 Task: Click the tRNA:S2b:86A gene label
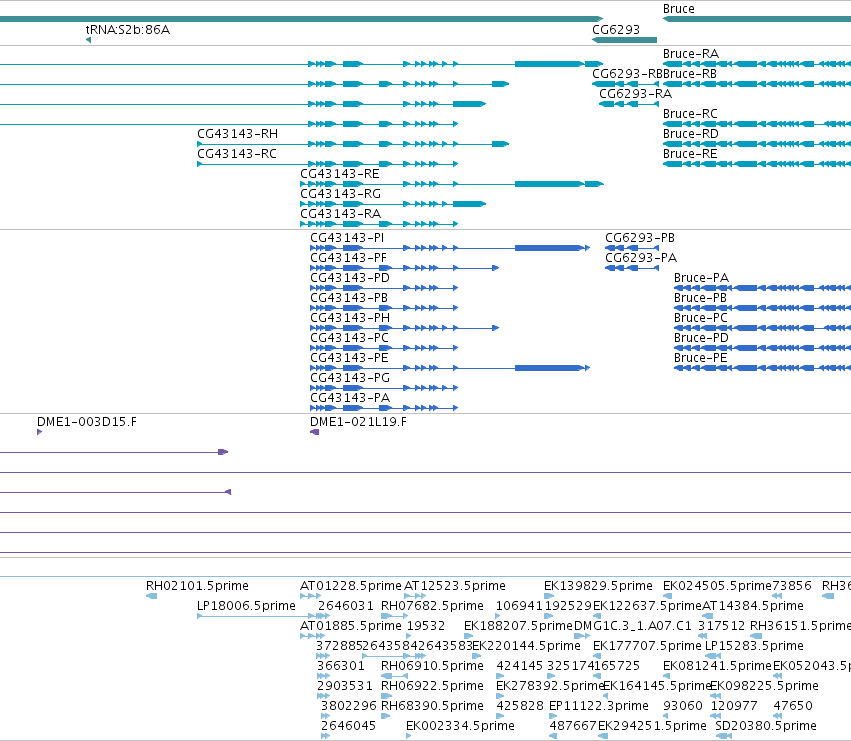pyautogui.click(x=128, y=30)
